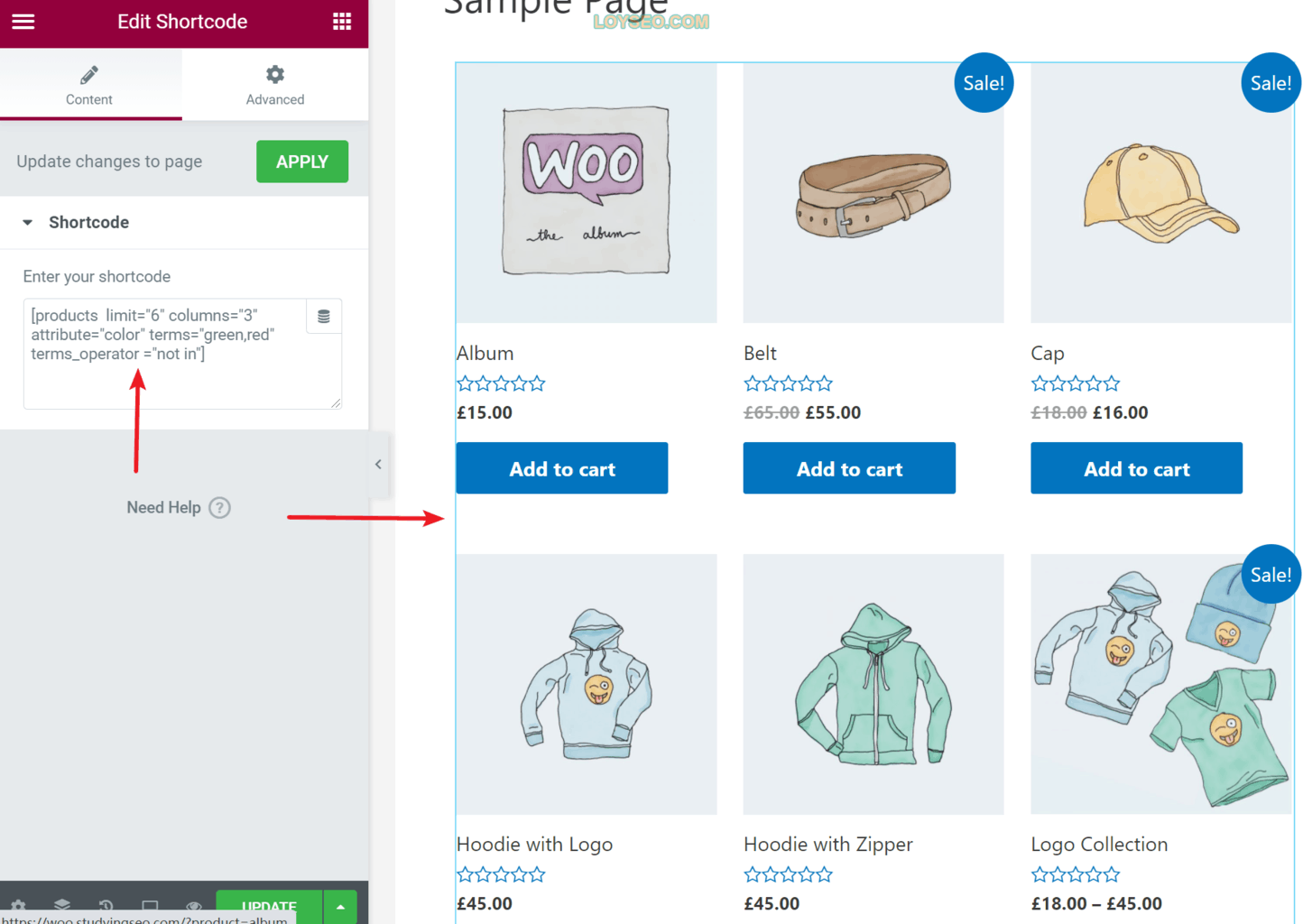Open the Elementor hamburger menu
The width and height of the screenshot is (1303, 924).
click(x=23, y=22)
